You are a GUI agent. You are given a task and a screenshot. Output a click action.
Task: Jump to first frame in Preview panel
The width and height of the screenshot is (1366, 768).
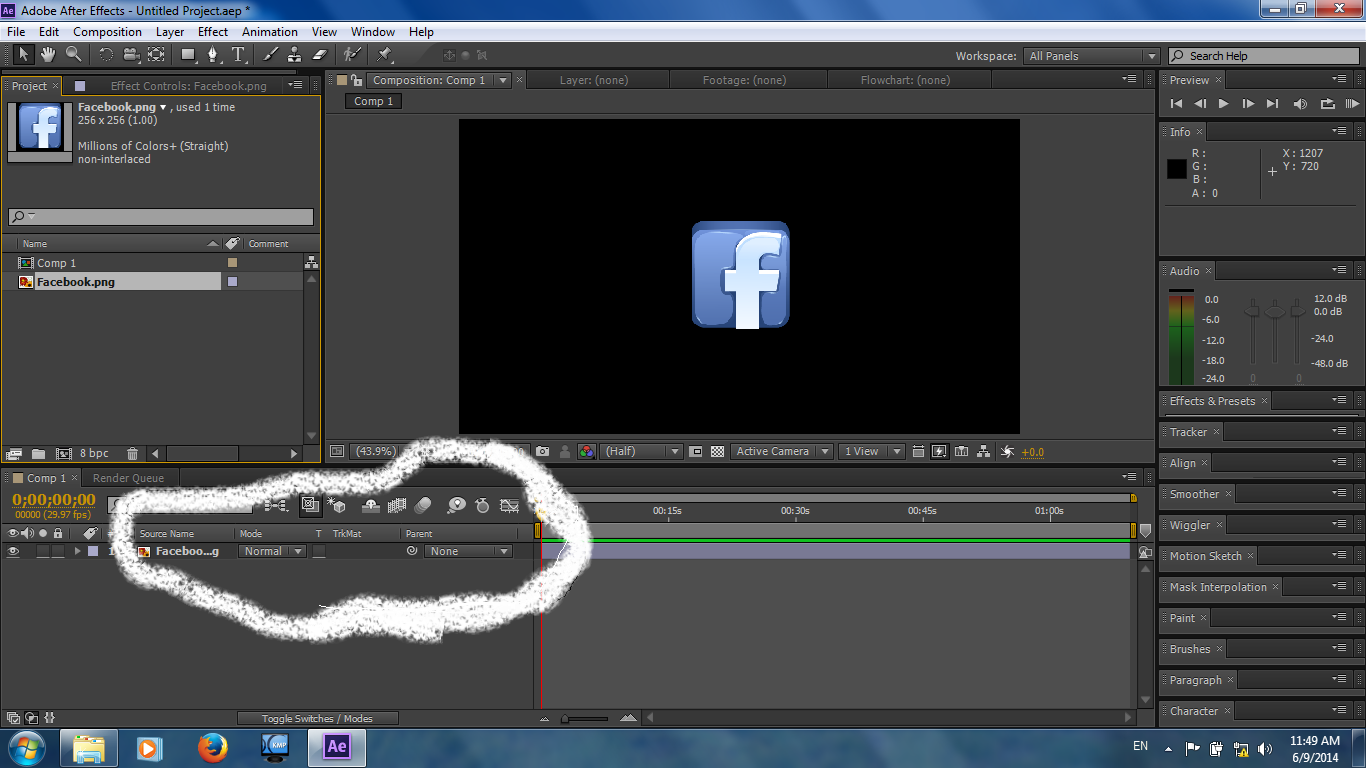pos(1176,104)
